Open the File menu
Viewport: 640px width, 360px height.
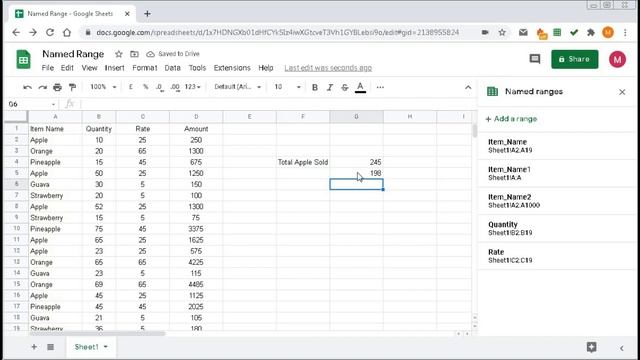click(47, 68)
